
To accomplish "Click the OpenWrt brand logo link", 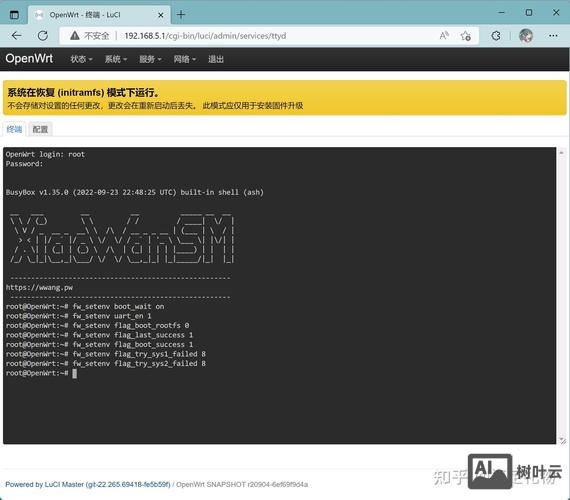I will pyautogui.click(x=29, y=58).
